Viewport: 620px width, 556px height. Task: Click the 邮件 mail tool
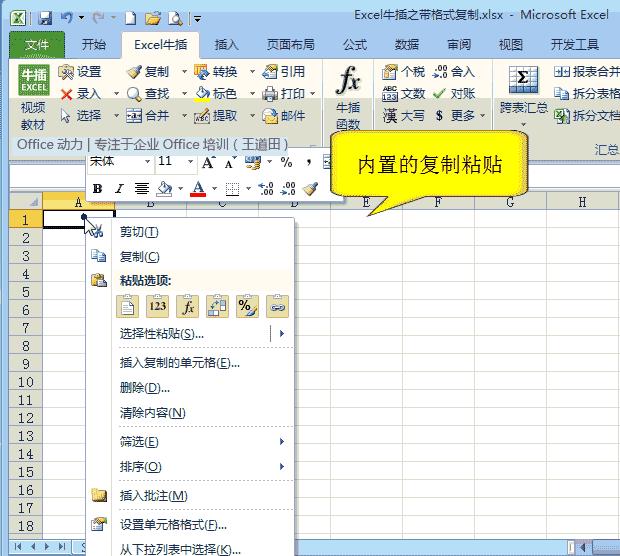coord(284,116)
